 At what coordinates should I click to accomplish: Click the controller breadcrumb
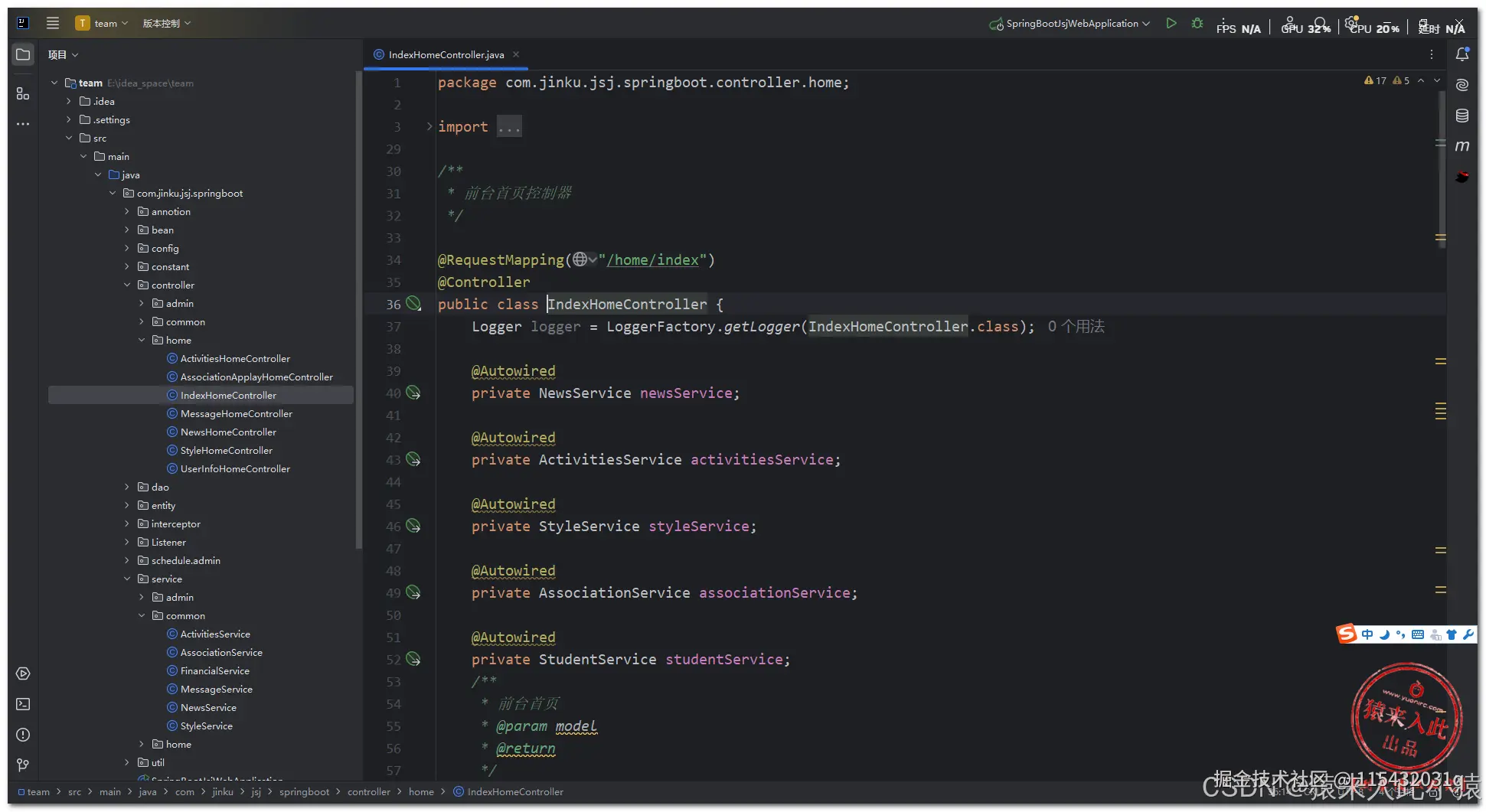coord(369,791)
